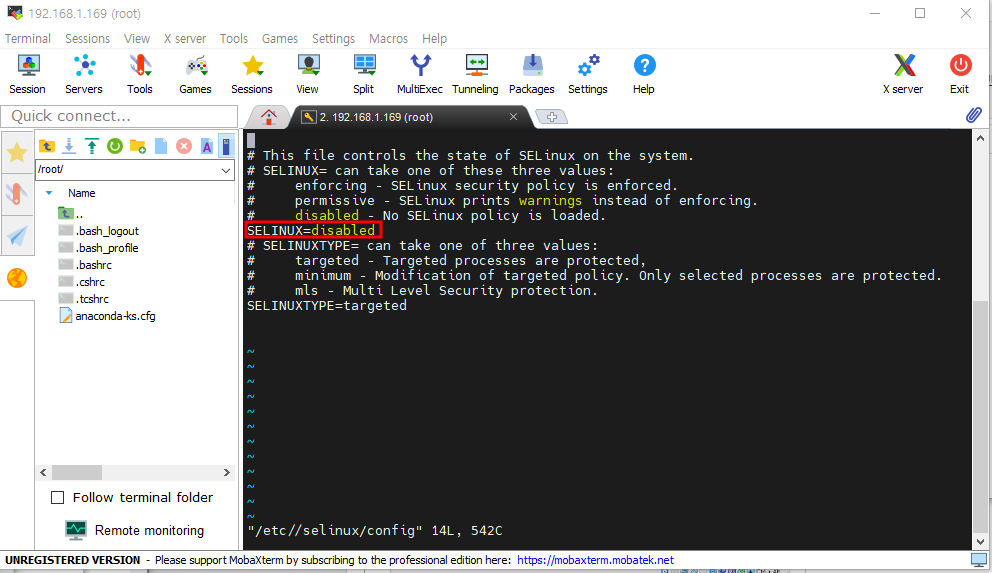992x573 pixels.
Task: Click the terminal scroll down arrow
Action: point(980,542)
